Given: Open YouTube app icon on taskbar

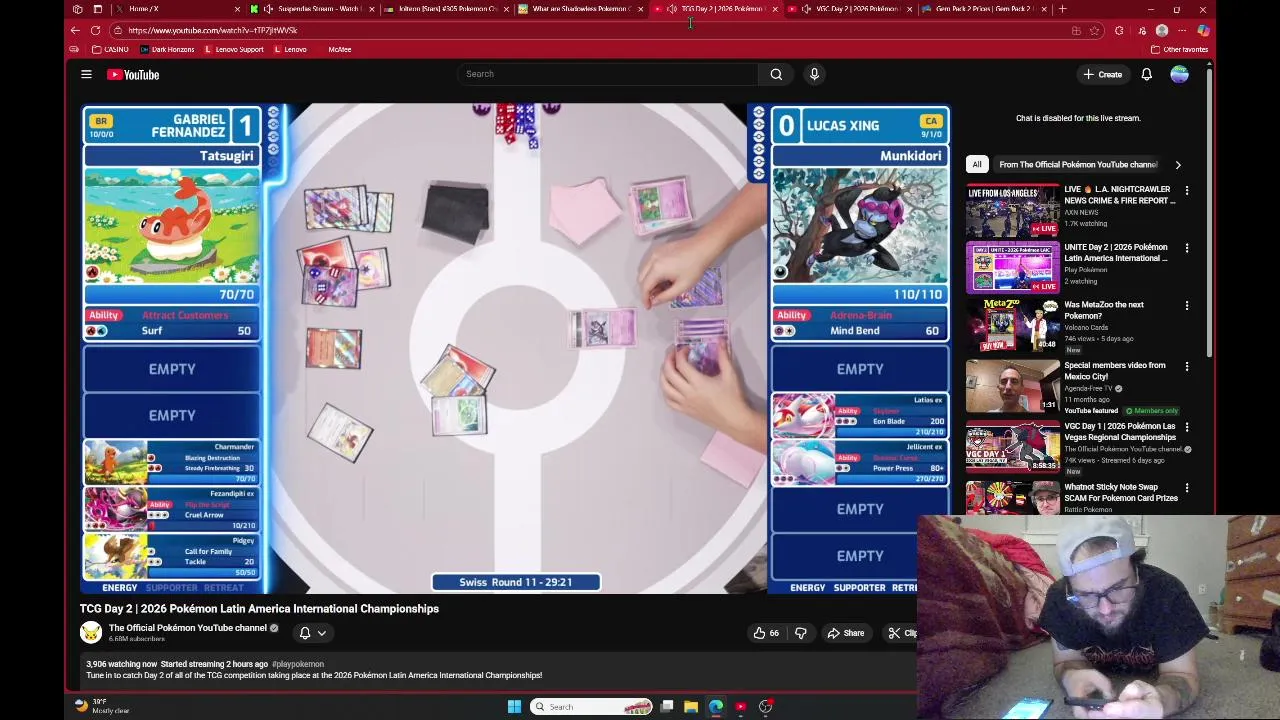Looking at the screenshot, I should click(741, 707).
